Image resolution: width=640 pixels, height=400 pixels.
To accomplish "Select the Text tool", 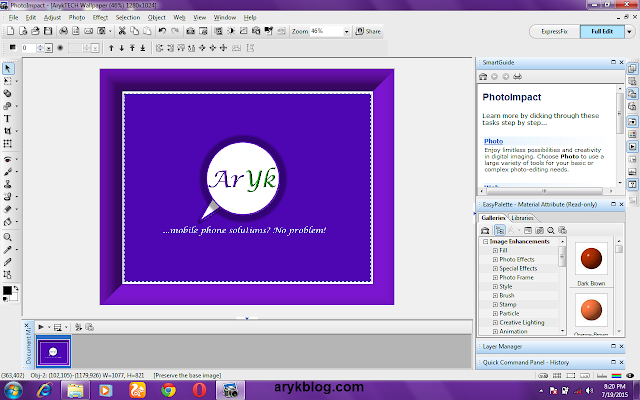I will tap(8, 118).
